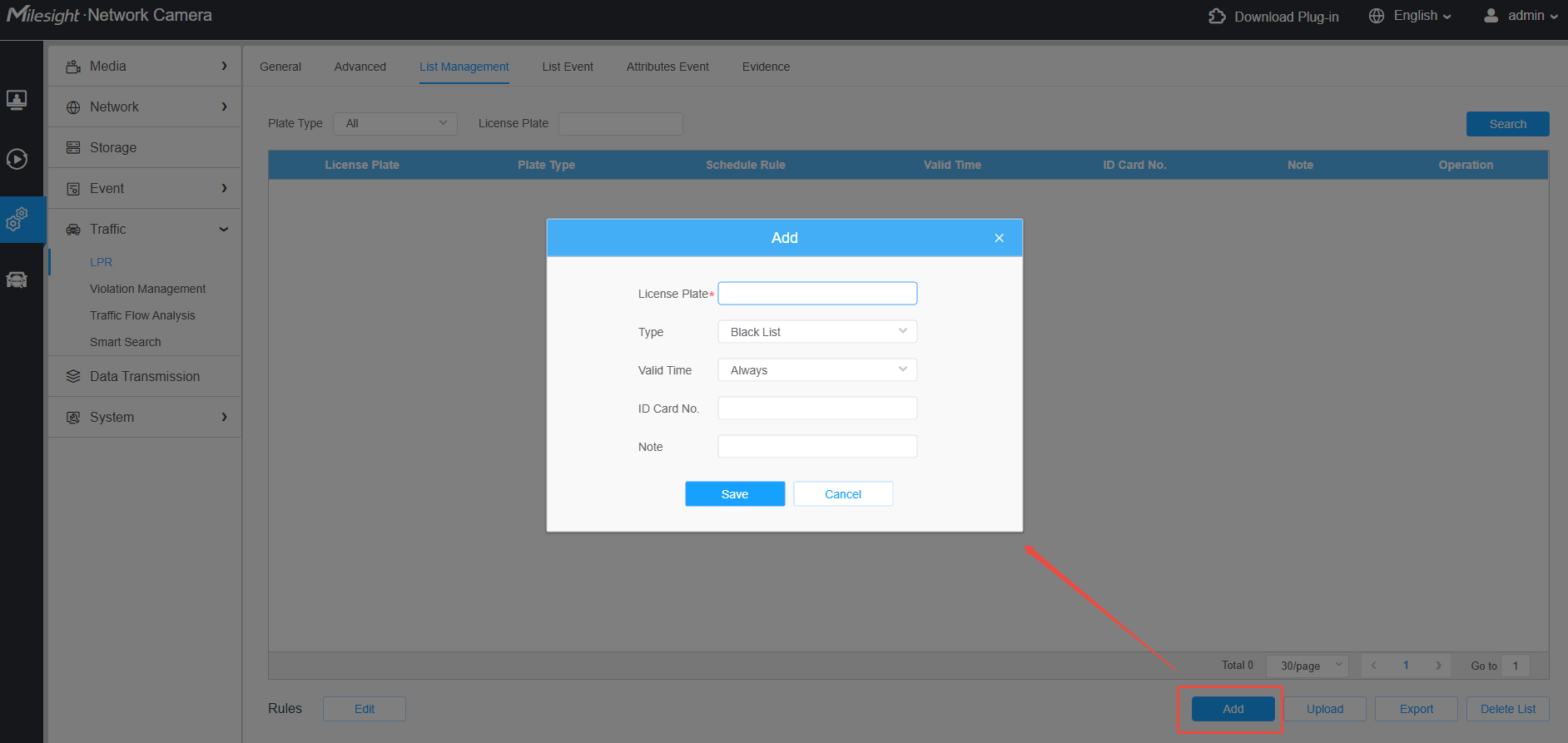1568x743 pixels.
Task: Click the Delete List button
Action: coord(1508,709)
